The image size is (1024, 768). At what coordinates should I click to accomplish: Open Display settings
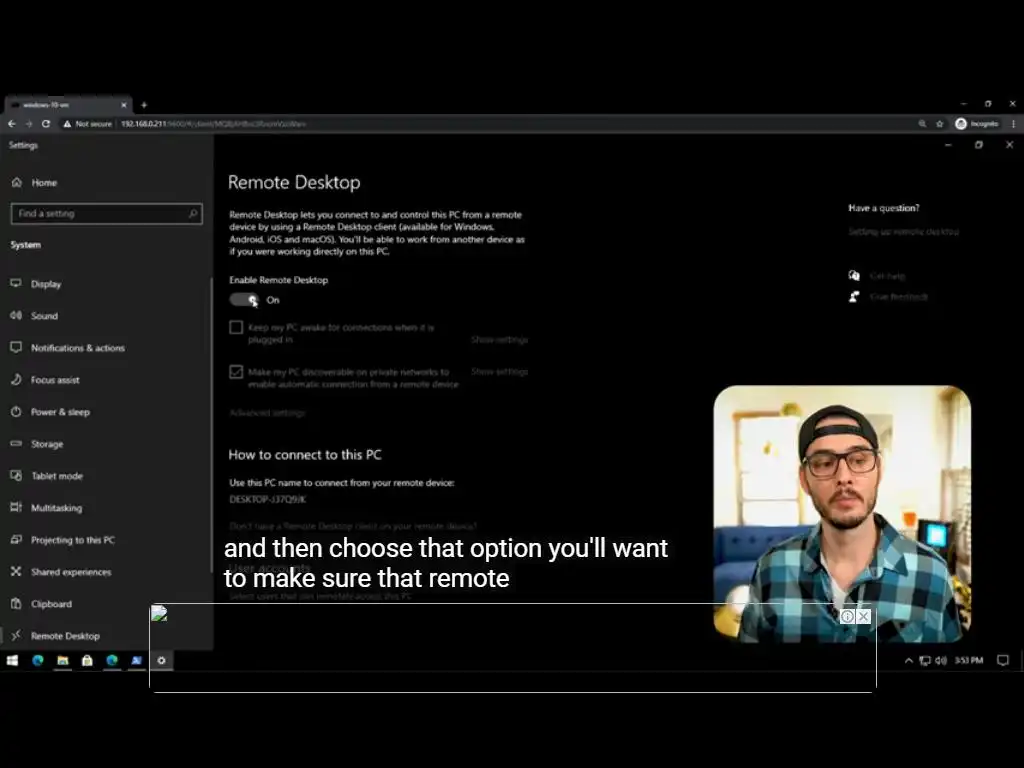coord(36,284)
